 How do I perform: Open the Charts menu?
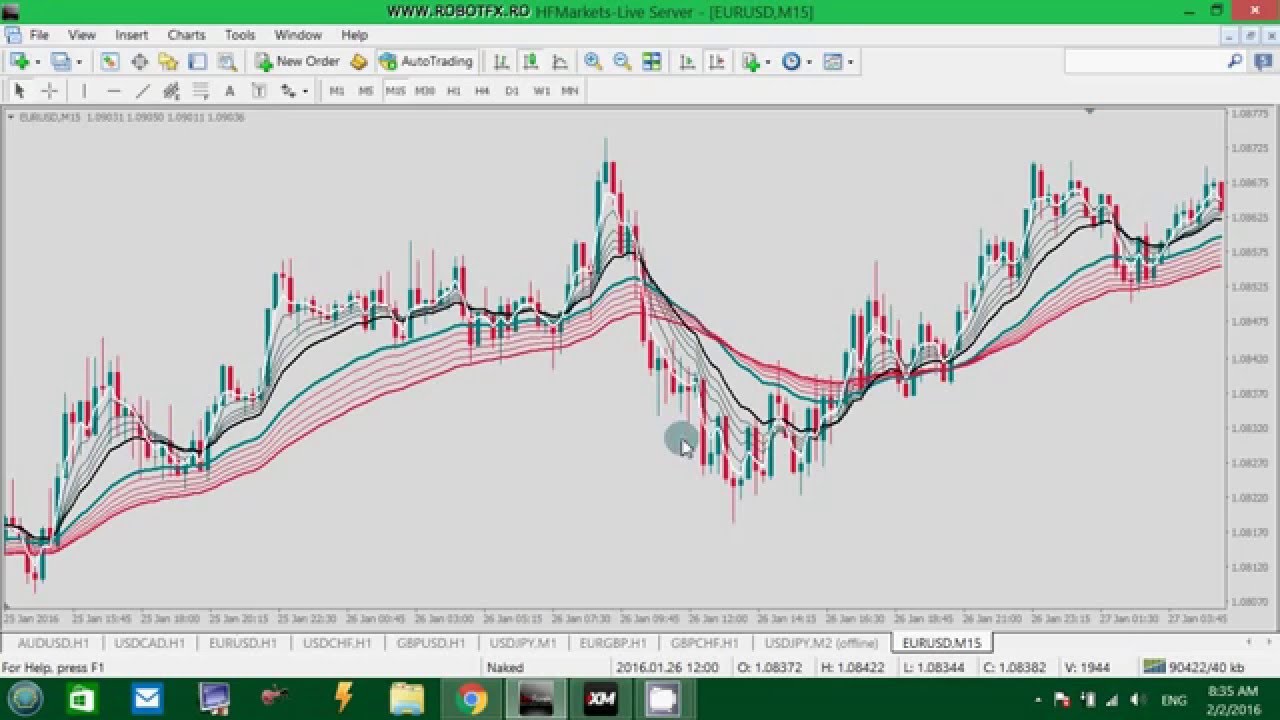[x=186, y=35]
